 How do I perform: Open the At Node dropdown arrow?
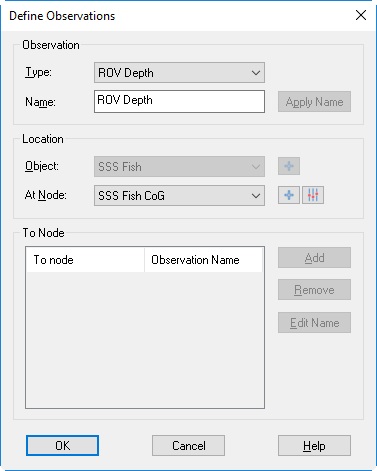[x=256, y=196]
